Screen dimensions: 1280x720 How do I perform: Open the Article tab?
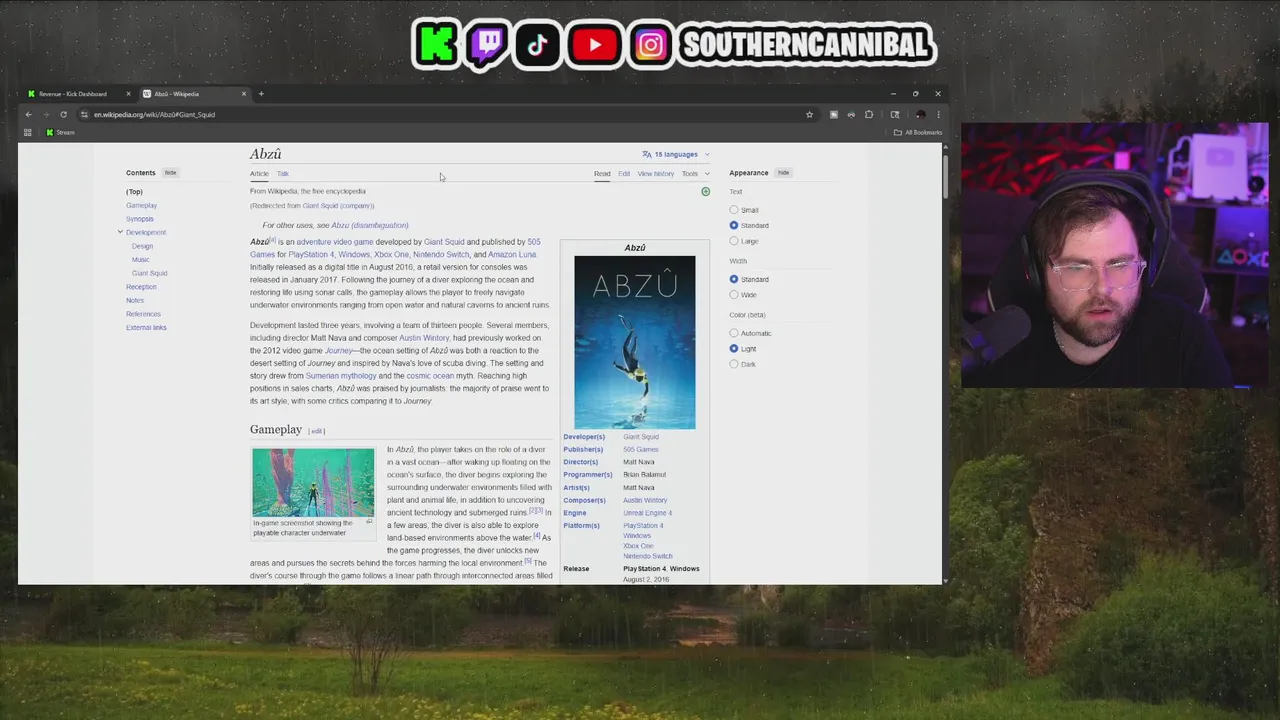[x=259, y=174]
